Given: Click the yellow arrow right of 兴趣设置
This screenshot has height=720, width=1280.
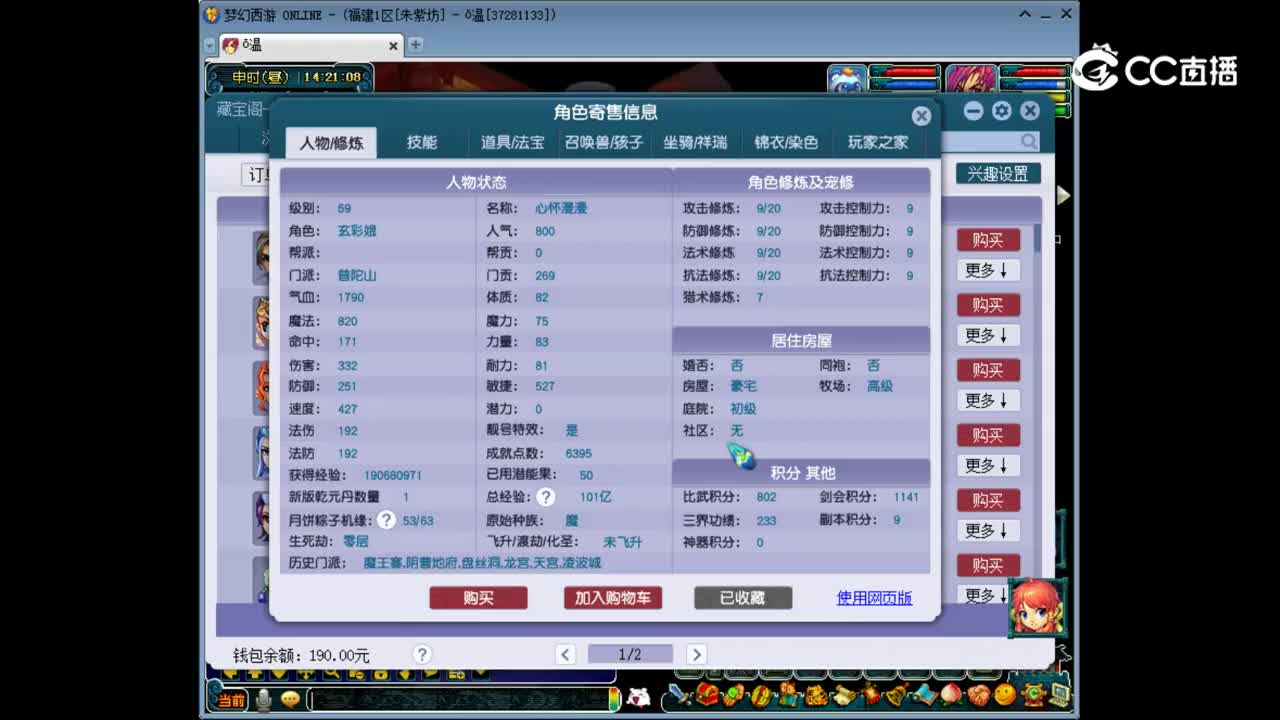Looking at the screenshot, I should coord(1063,196).
